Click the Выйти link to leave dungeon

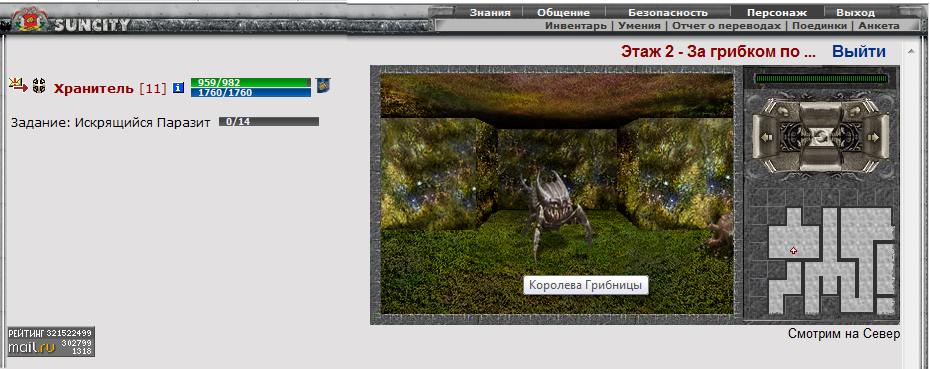(859, 52)
